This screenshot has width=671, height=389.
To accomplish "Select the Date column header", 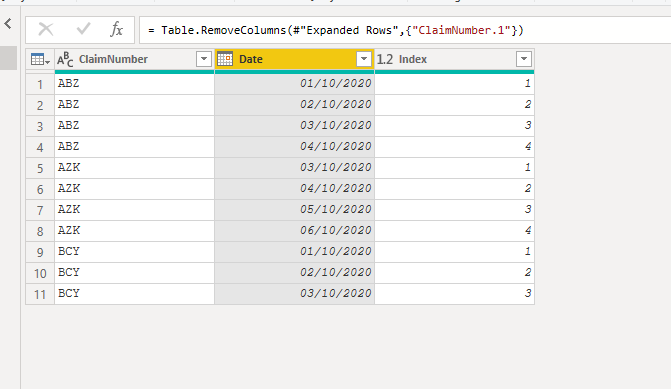I will click(294, 59).
